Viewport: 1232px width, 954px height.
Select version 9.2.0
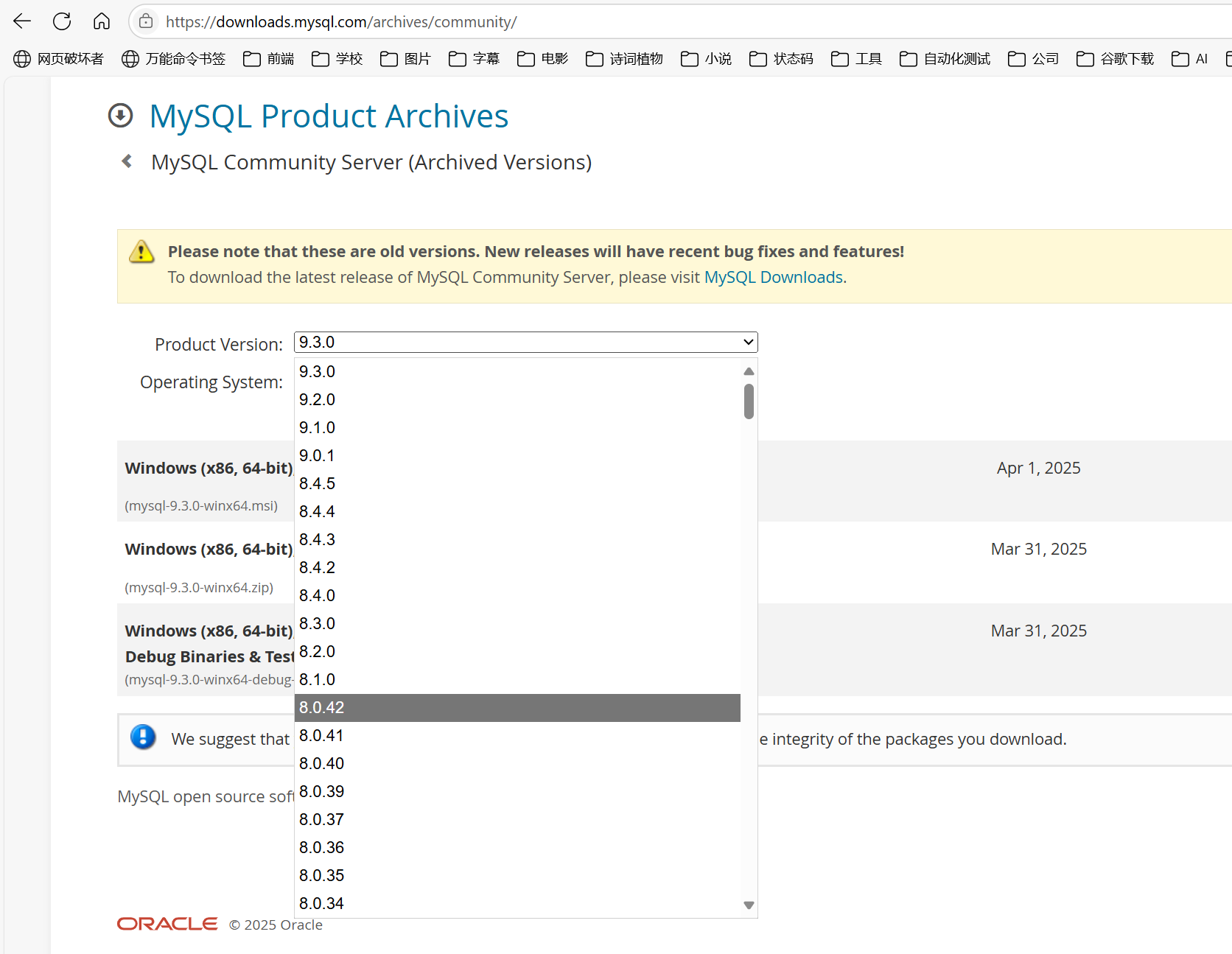pos(517,399)
